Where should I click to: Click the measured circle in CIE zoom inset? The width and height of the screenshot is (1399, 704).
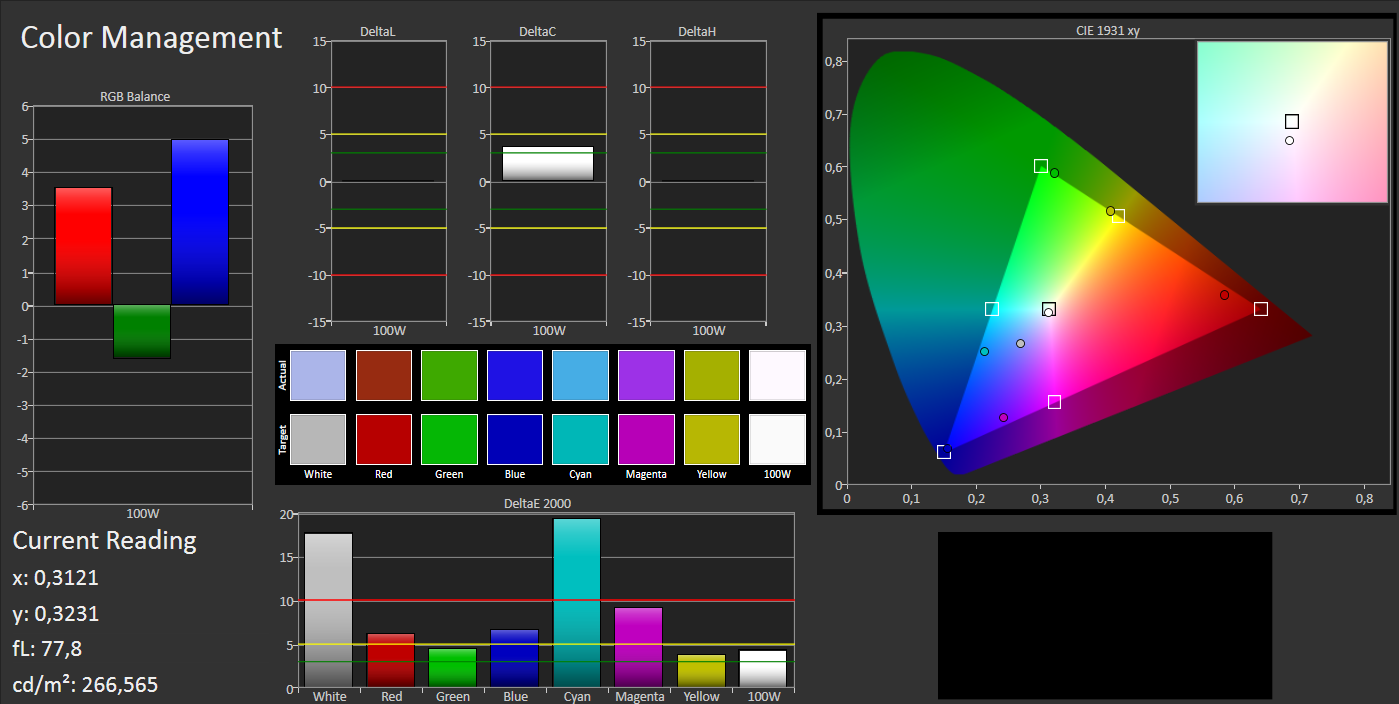pyautogui.click(x=1290, y=141)
